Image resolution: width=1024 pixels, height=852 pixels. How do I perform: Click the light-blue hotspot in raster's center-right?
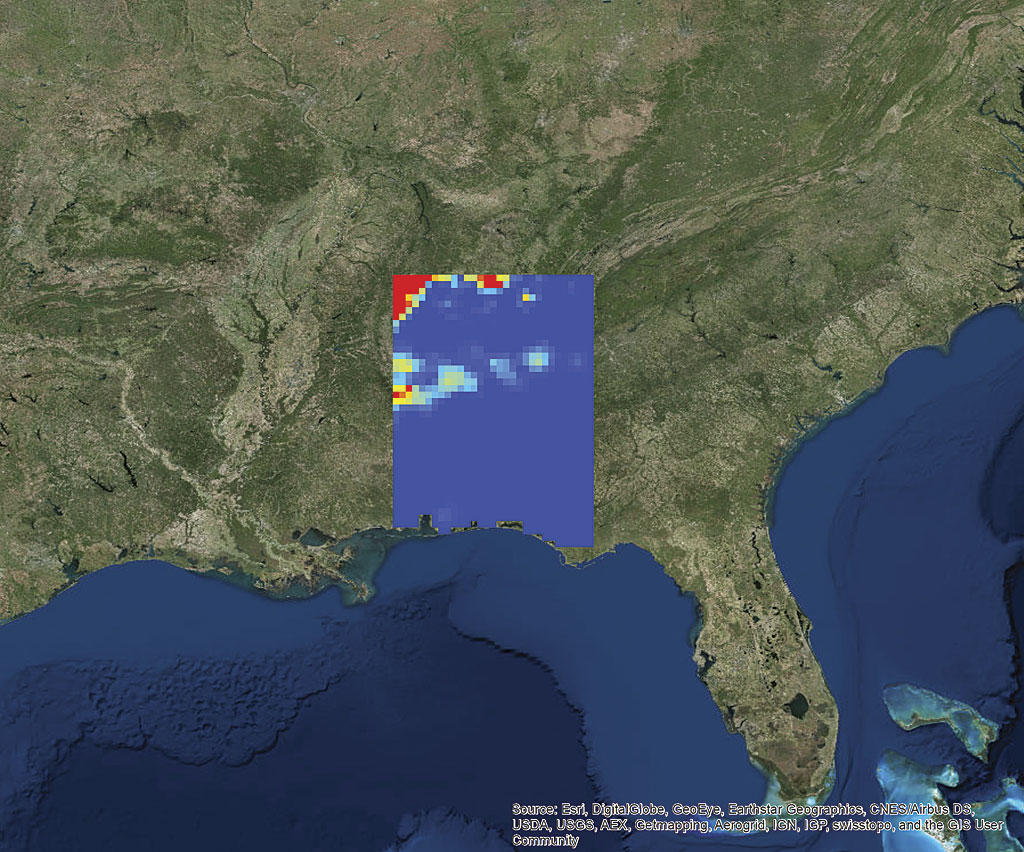[x=537, y=357]
